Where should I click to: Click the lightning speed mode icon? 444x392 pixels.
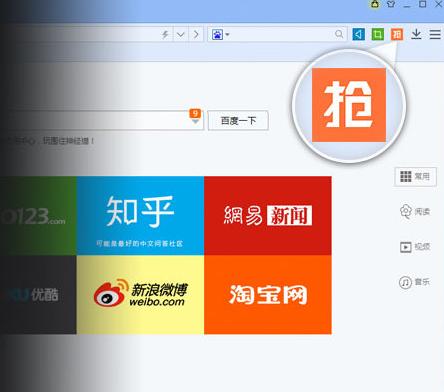coord(165,34)
